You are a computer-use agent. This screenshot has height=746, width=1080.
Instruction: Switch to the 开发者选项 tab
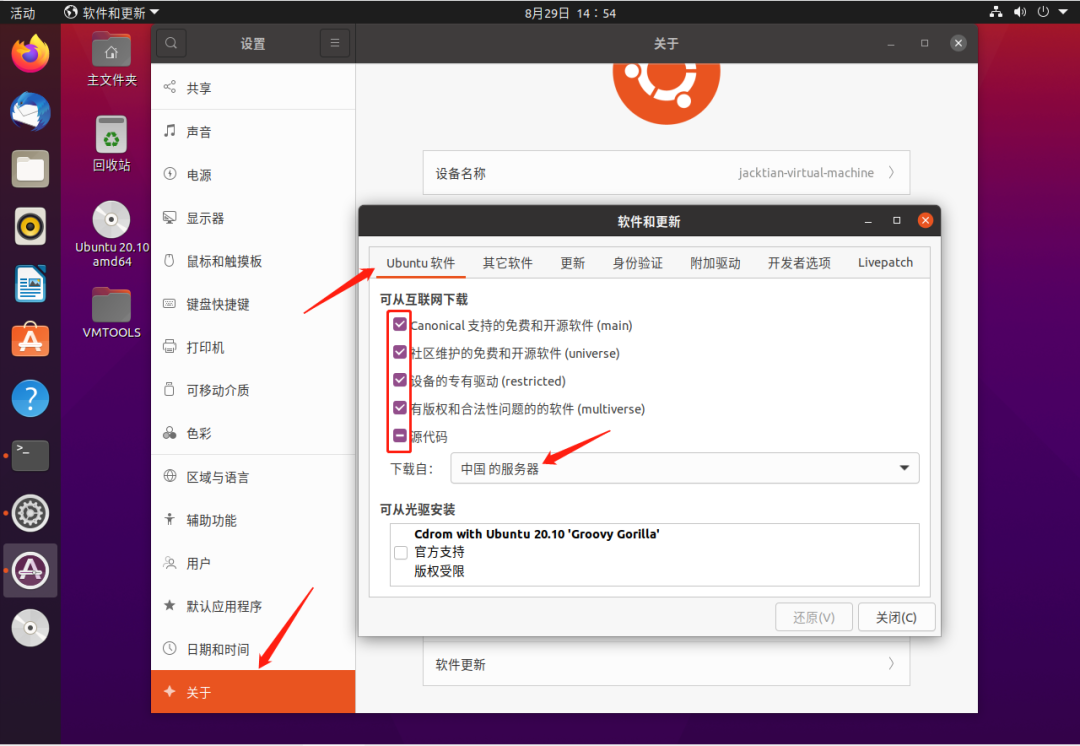tap(799, 262)
